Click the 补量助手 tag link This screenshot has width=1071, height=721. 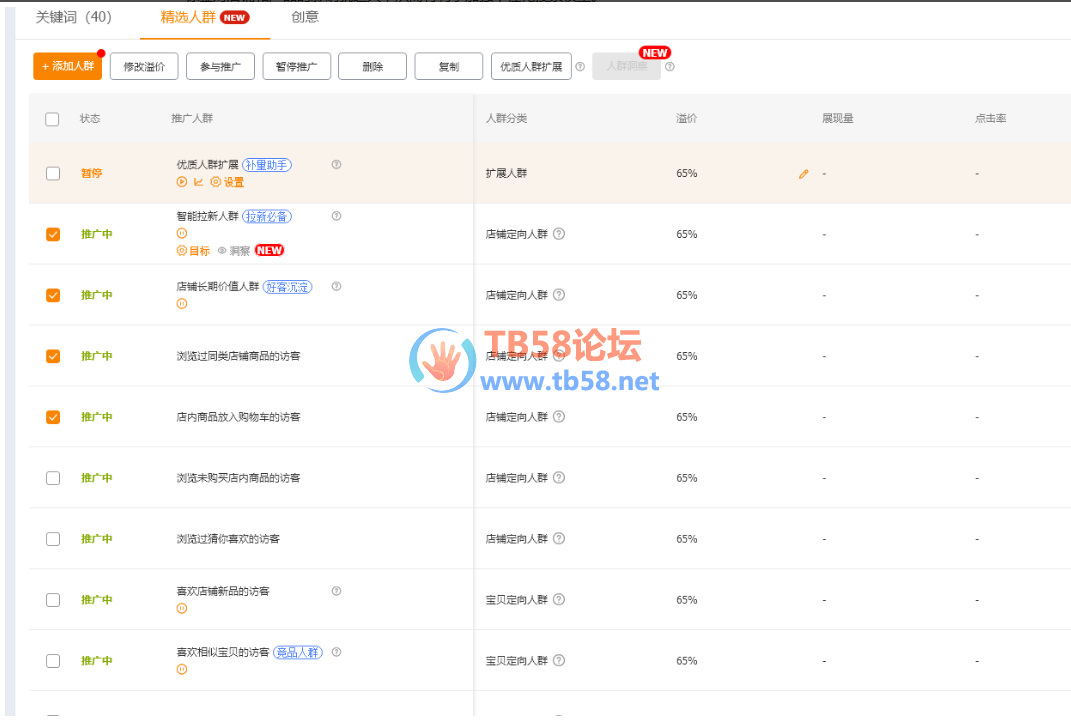point(267,165)
